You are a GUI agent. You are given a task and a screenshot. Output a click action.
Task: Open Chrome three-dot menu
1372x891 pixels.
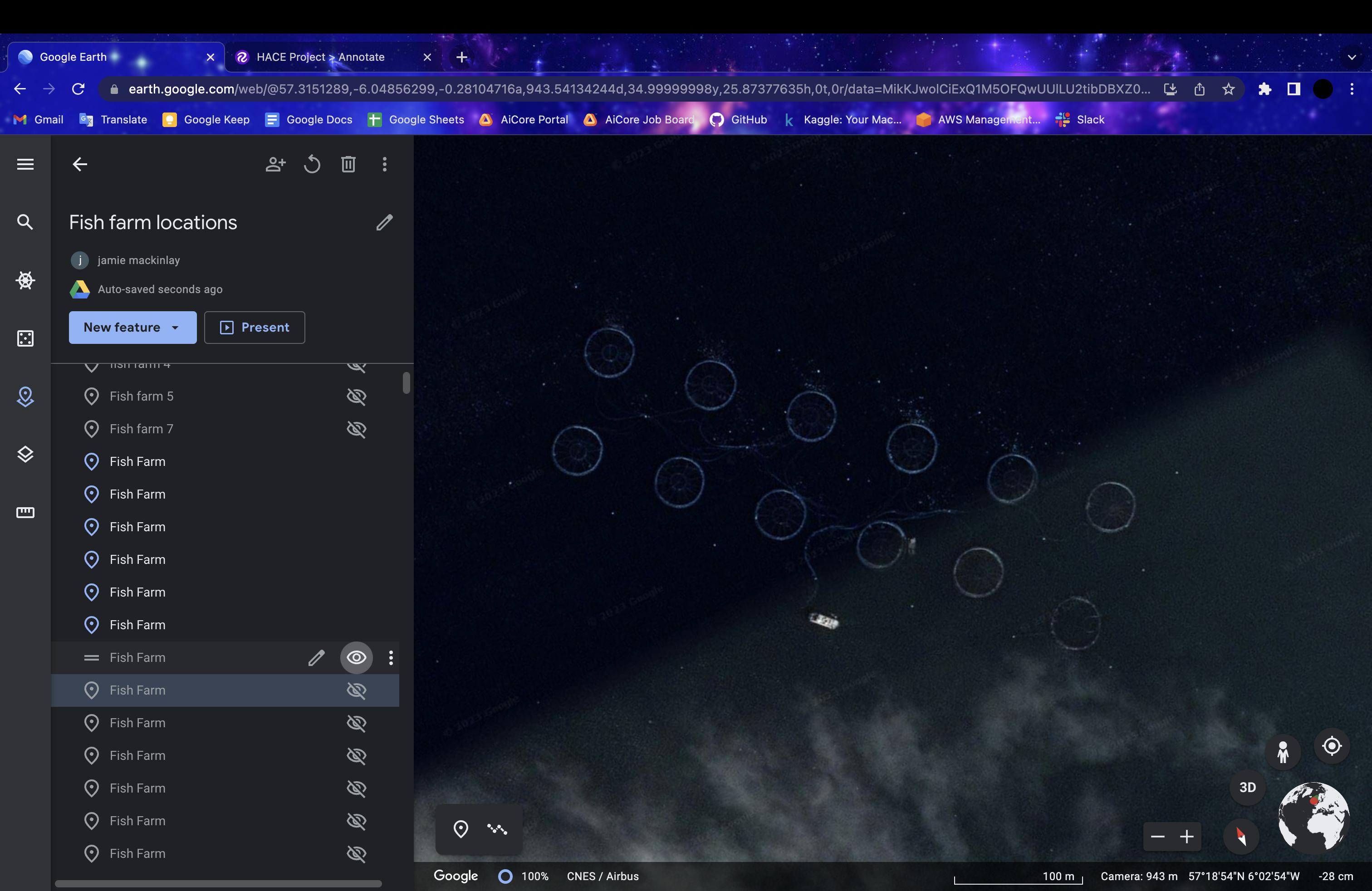pyautogui.click(x=1352, y=89)
